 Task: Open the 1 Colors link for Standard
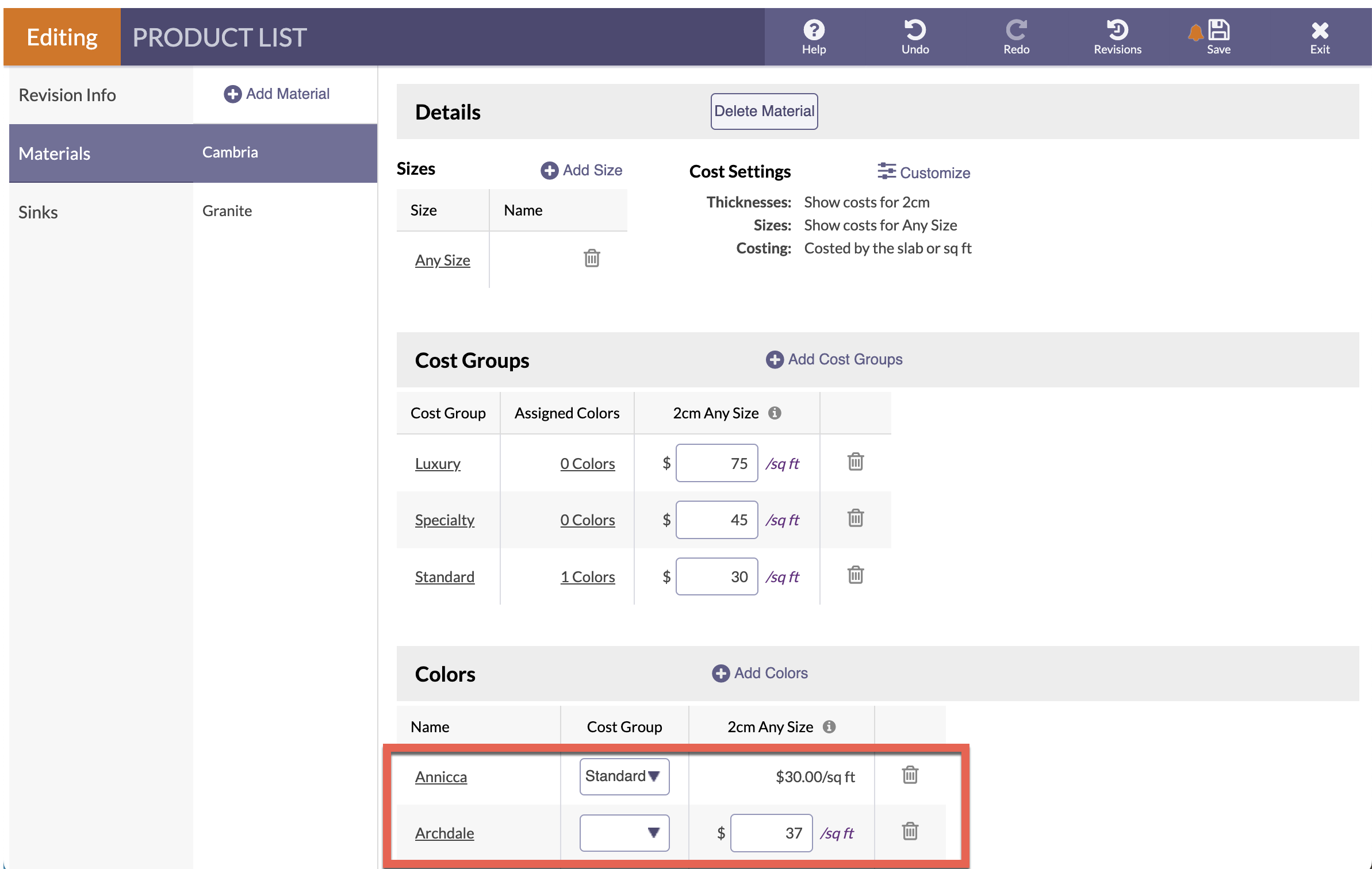pos(587,577)
